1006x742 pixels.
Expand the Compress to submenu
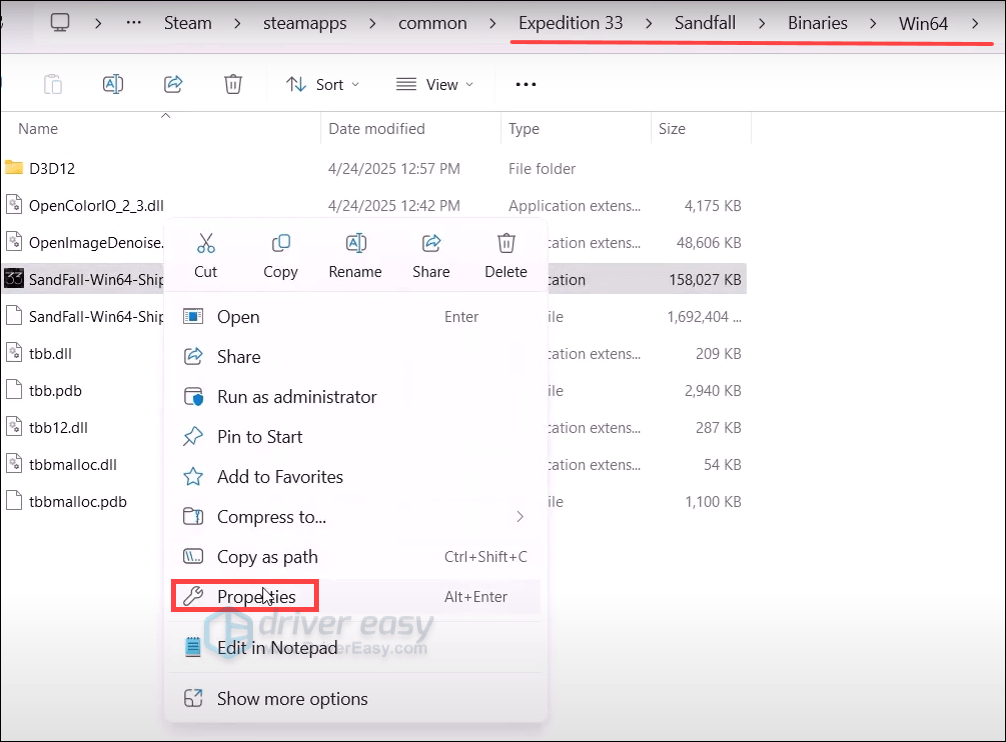(x=519, y=517)
